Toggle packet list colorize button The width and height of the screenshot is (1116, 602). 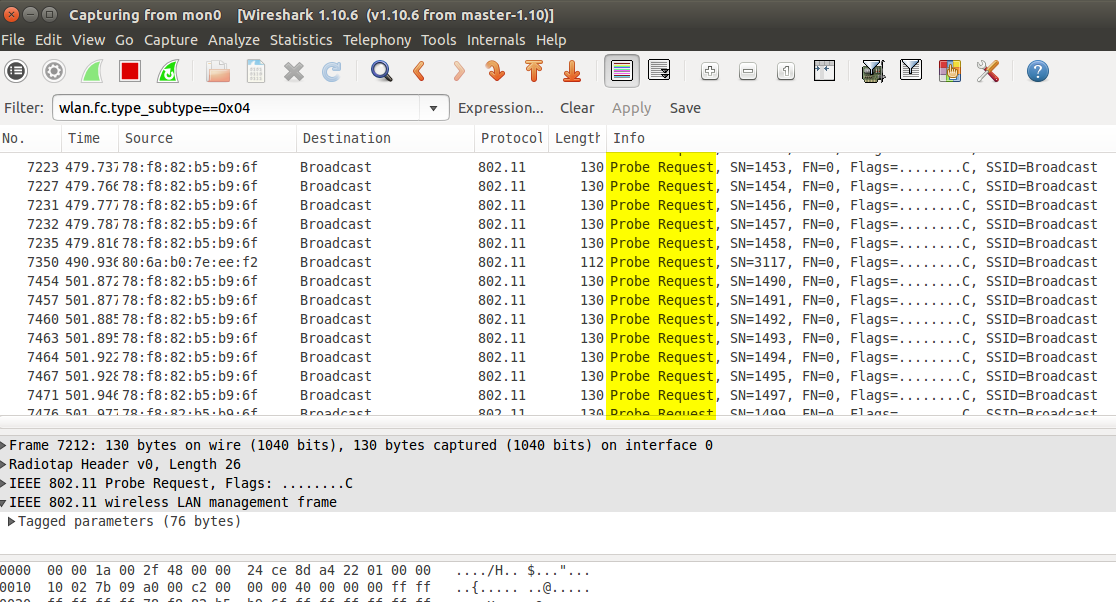pos(621,71)
